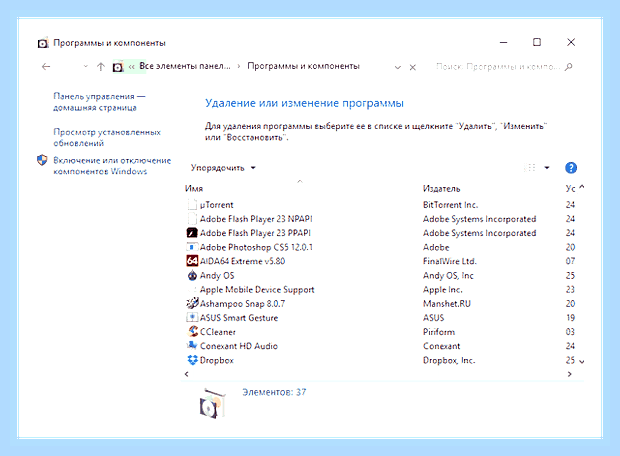620x456 pixels.
Task: Click the Все элементы панели breadcrumb
Action: (x=185, y=66)
